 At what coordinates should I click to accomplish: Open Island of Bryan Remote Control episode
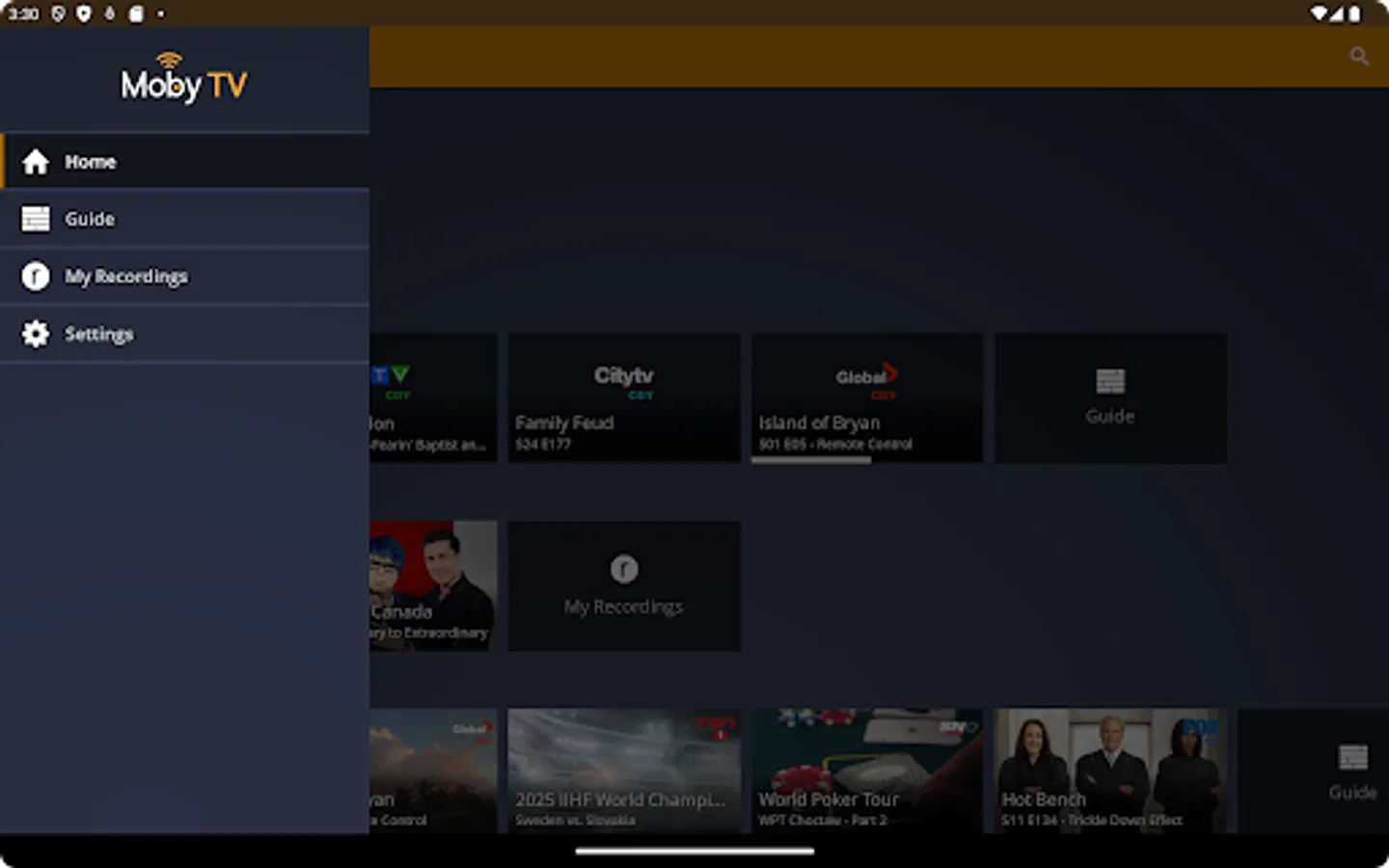pos(866,397)
